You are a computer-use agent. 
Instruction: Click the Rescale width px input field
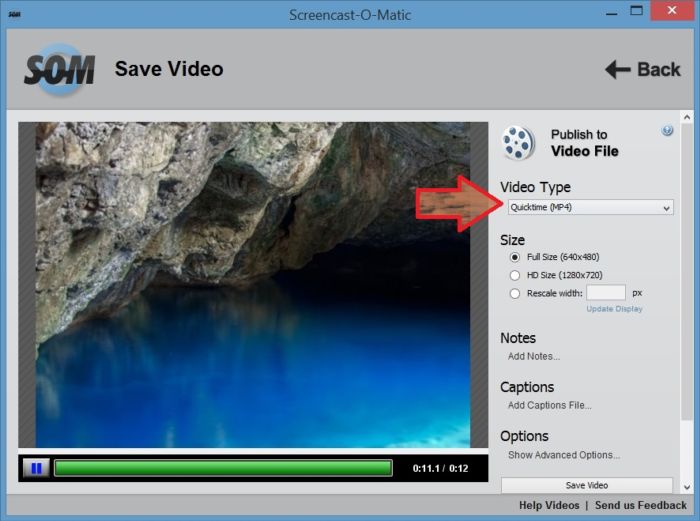coord(606,293)
